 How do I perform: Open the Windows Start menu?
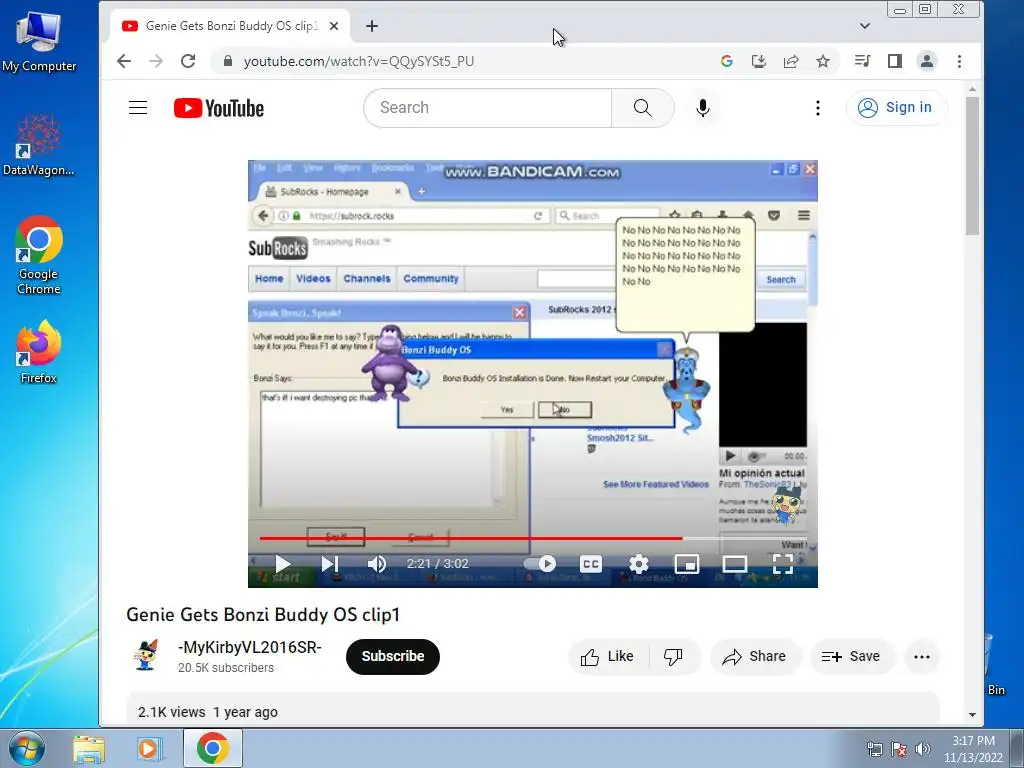(x=27, y=748)
